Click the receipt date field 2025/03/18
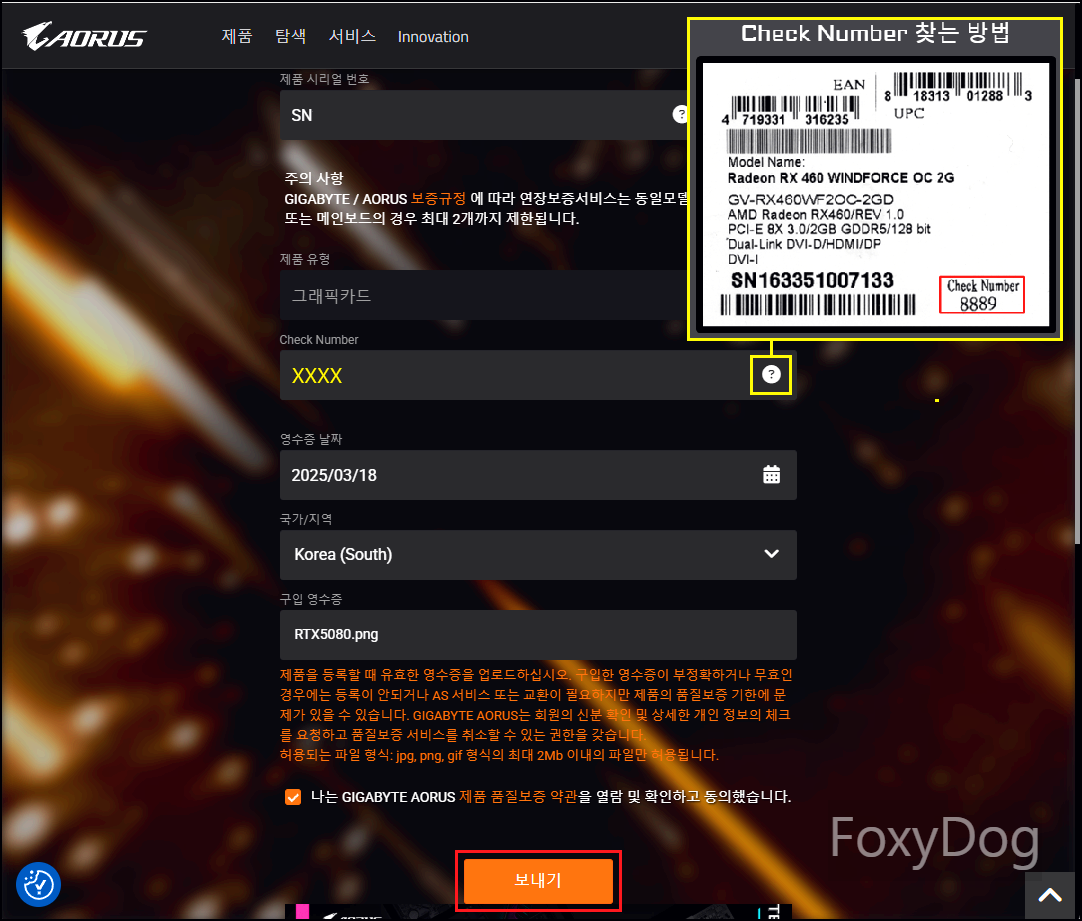Viewport: 1082px width, 921px height. pyautogui.click(x=538, y=475)
